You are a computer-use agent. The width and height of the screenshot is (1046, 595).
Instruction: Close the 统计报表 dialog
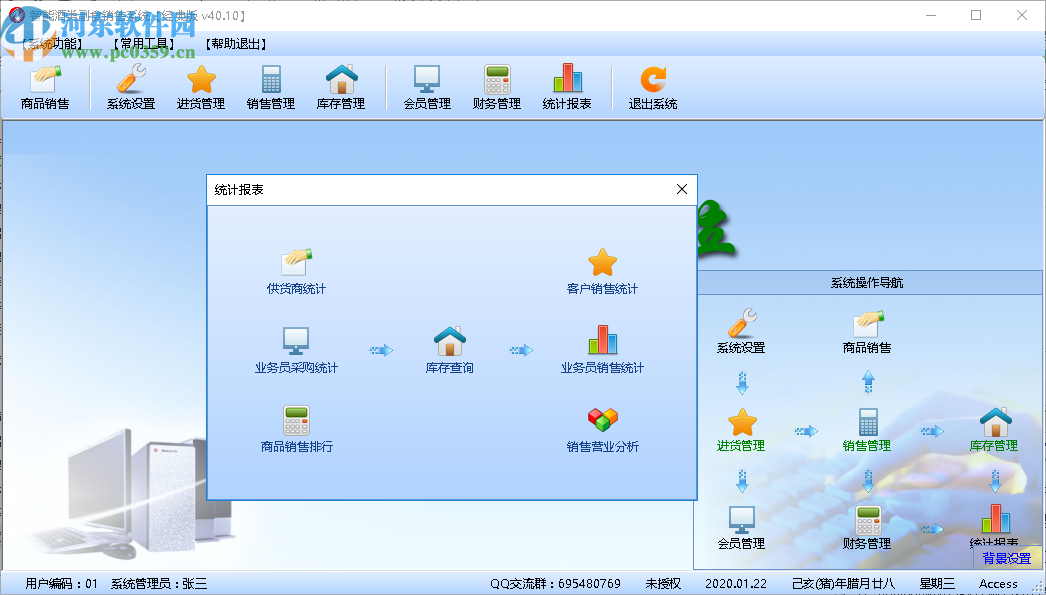click(682, 188)
